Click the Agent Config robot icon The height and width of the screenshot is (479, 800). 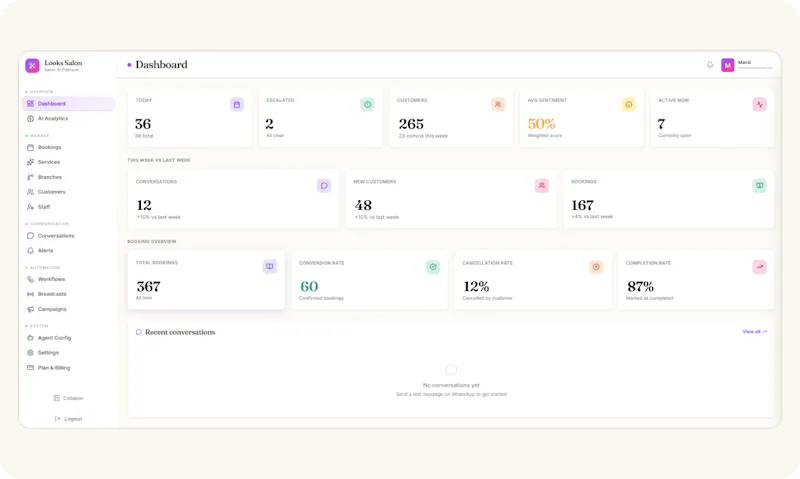pos(30,338)
